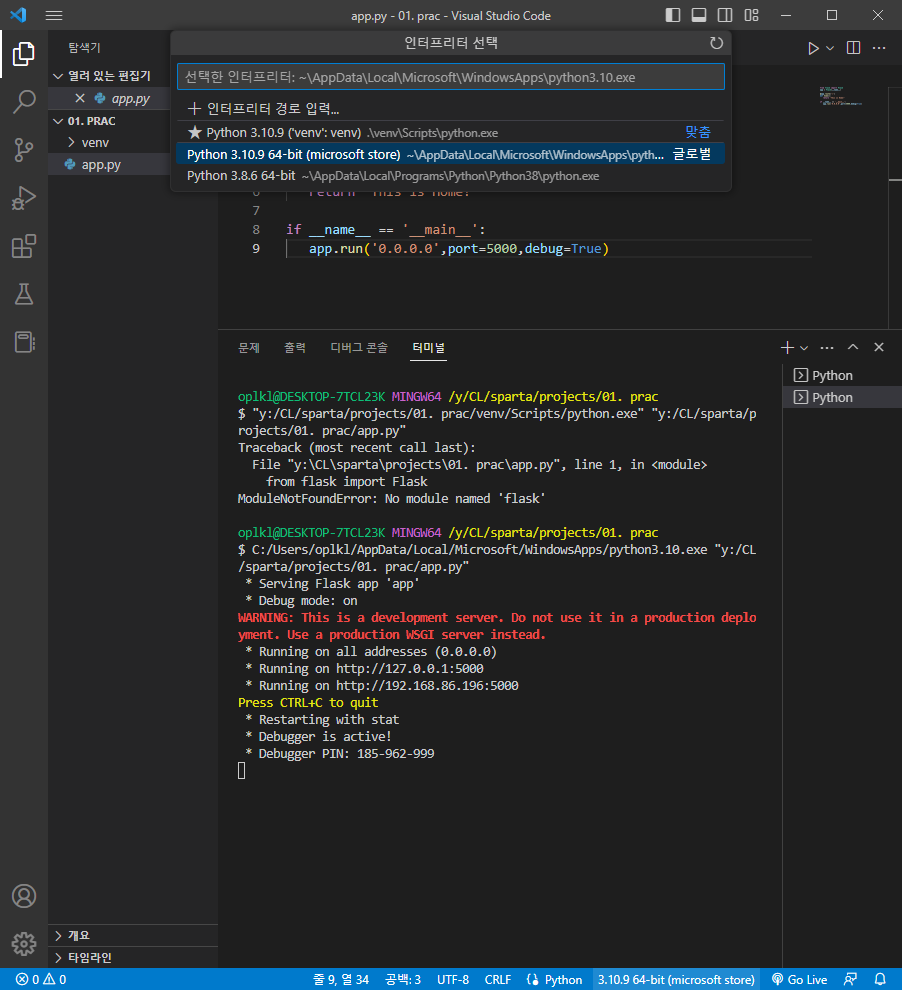The height and width of the screenshot is (990, 902).
Task: Toggle primary side bar layout icon
Action: [x=673, y=15]
